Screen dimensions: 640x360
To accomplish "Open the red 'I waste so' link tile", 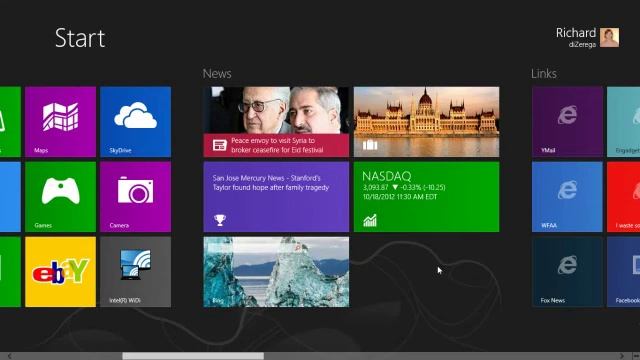I will pos(624,197).
